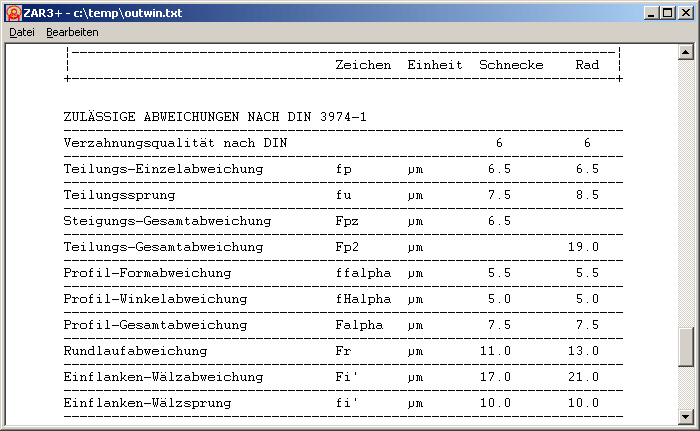Click the Schnecke column header text
Viewport: 700px width, 431px height.
click(x=511, y=65)
